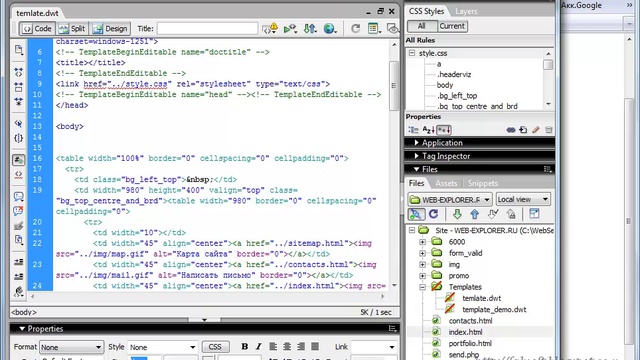Open the browser compatibility check menu icon
This screenshot has height=360, width=640.
pos(270,29)
